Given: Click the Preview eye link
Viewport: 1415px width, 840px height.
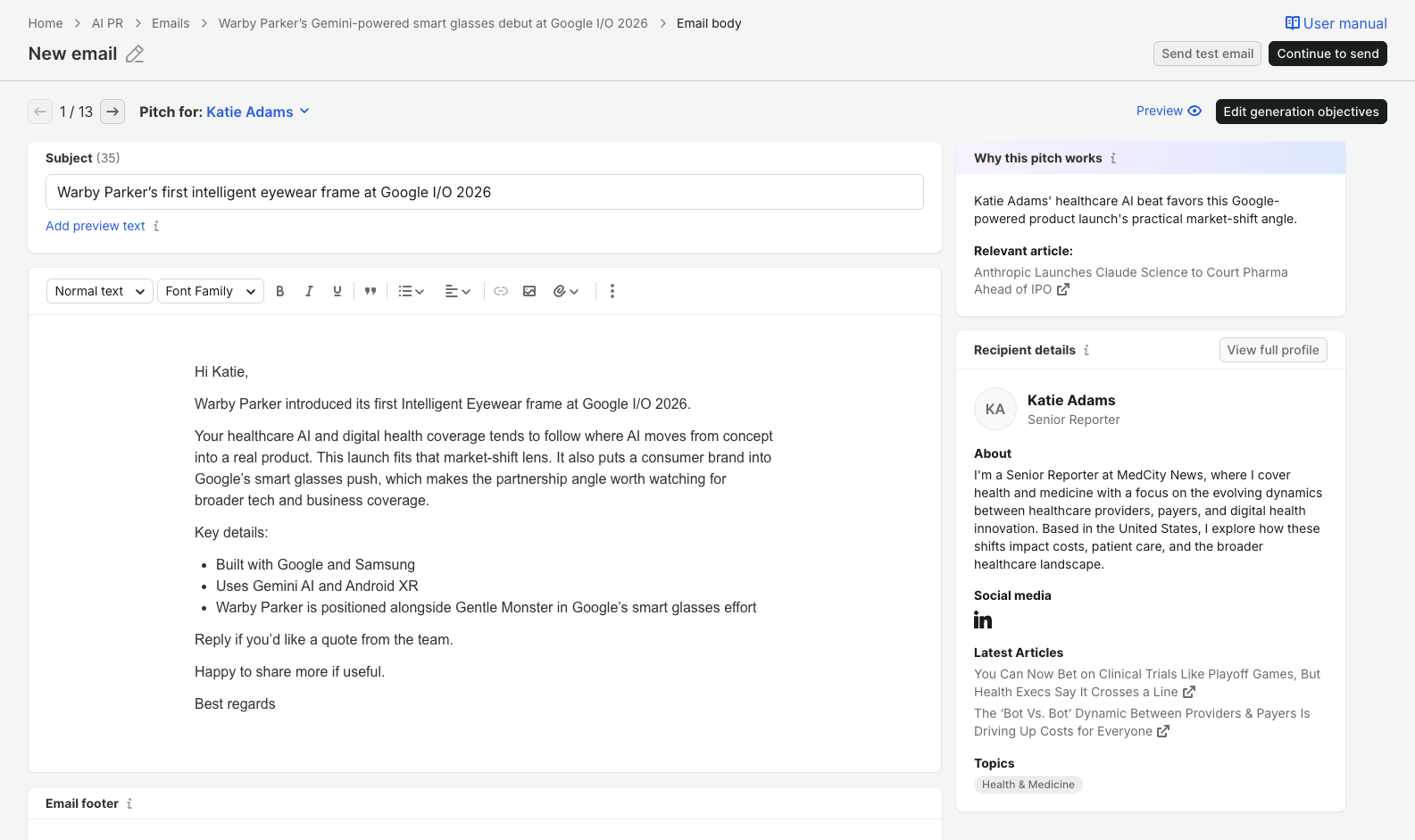Looking at the screenshot, I should tap(1169, 111).
